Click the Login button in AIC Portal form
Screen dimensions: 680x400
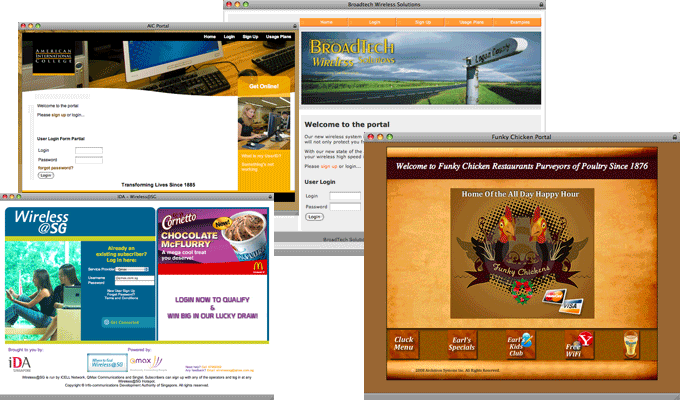tap(46, 175)
